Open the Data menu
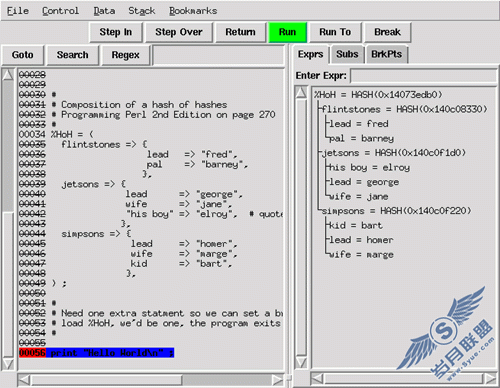Viewport: 500px width, 388px height. [104, 11]
